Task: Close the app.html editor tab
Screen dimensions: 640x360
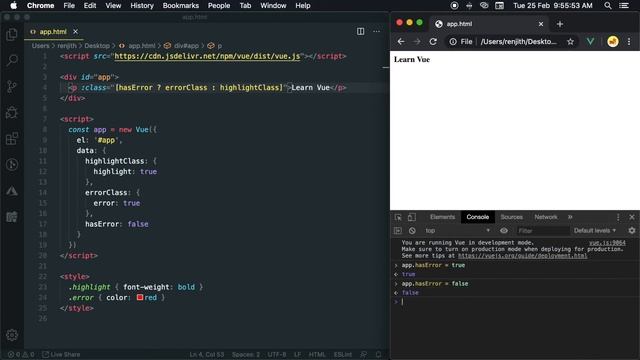Action: [76, 31]
